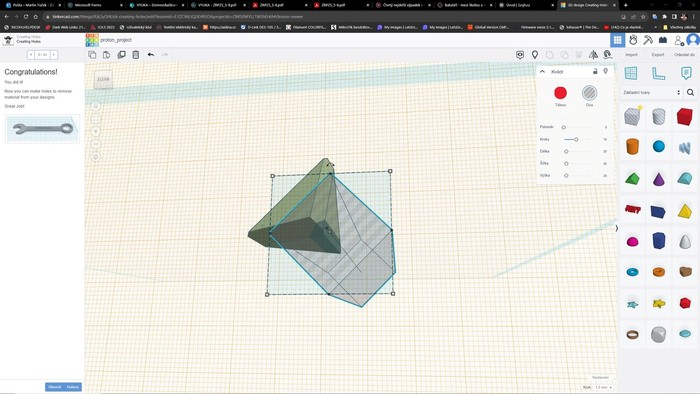Select the Workplane tool icon

(x=631, y=73)
